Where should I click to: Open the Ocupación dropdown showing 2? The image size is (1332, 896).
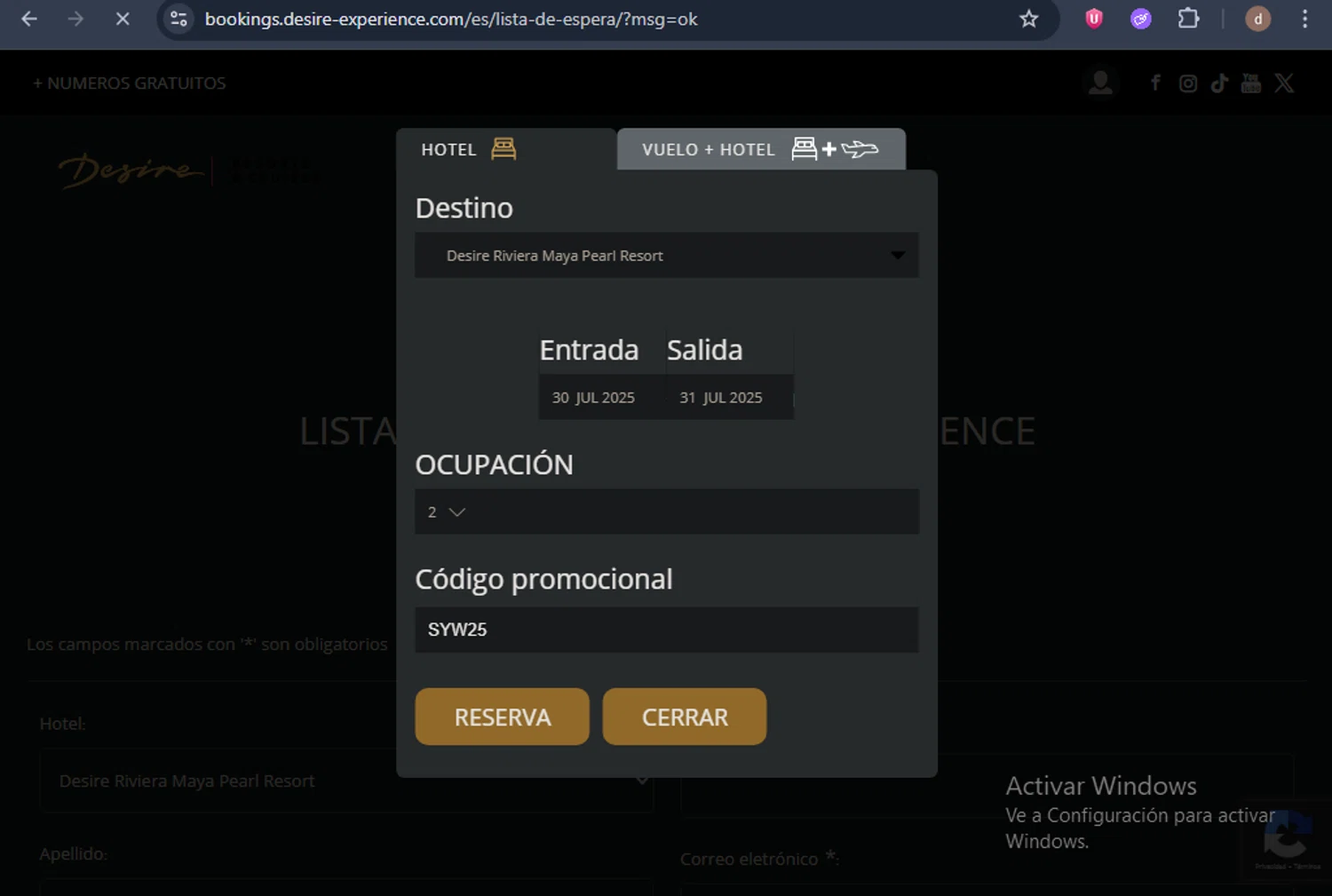(x=666, y=511)
